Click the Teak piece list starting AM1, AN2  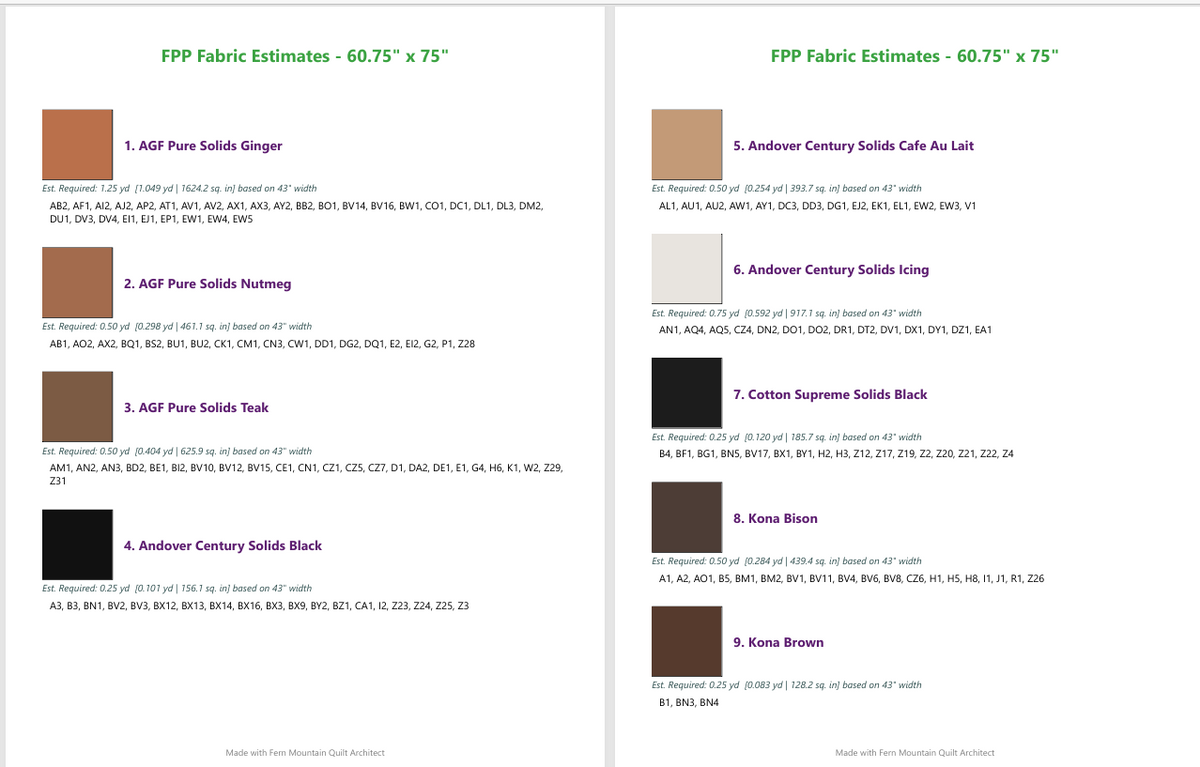pyautogui.click(x=306, y=475)
